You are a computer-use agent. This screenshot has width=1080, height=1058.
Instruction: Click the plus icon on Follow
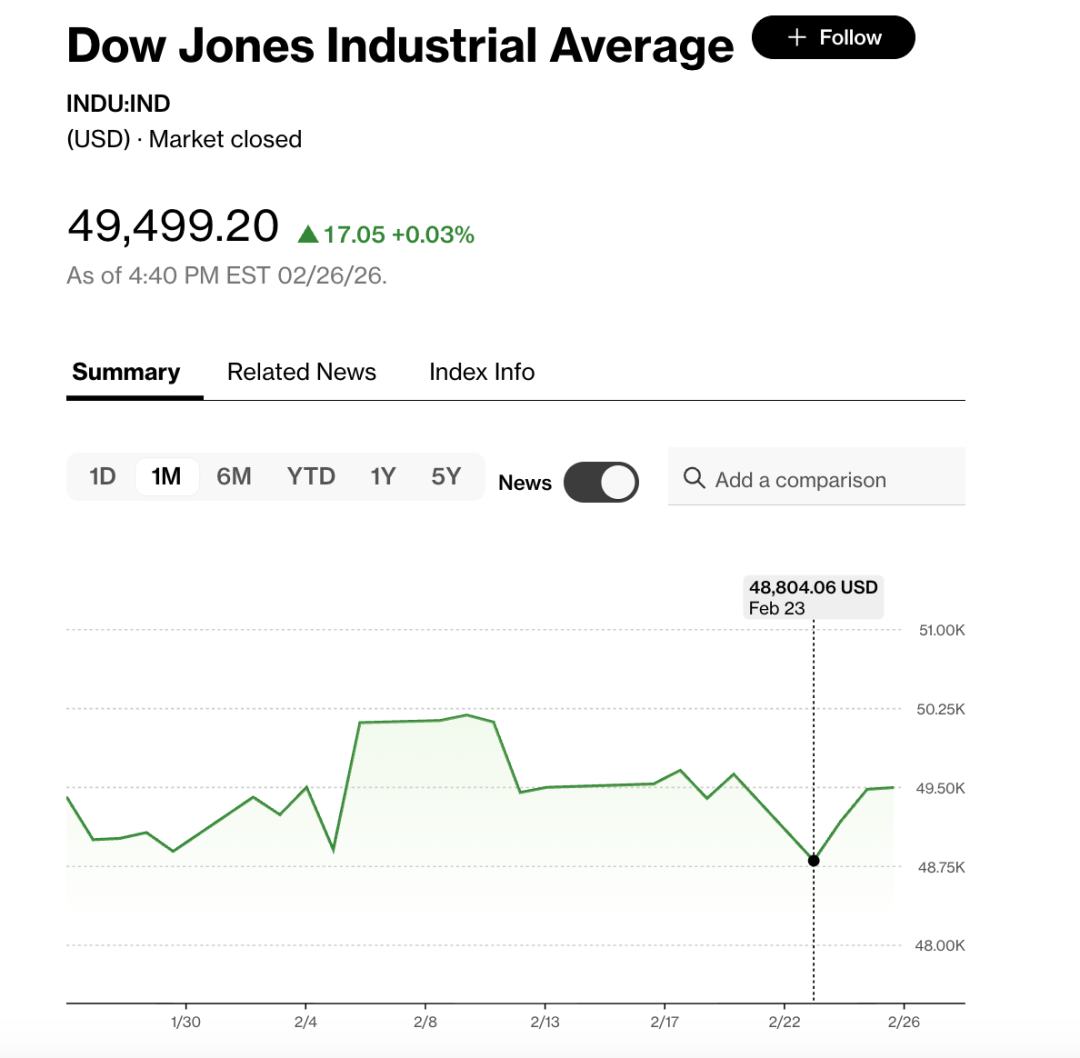796,38
